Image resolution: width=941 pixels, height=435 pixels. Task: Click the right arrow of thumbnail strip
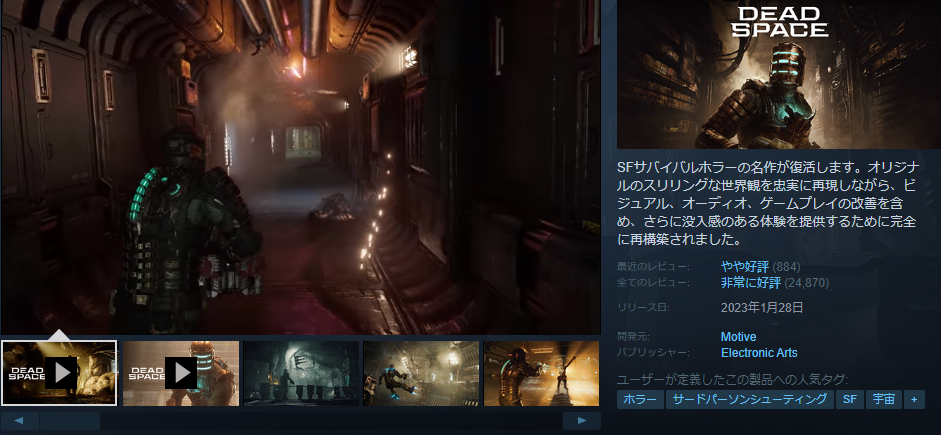coord(582,421)
